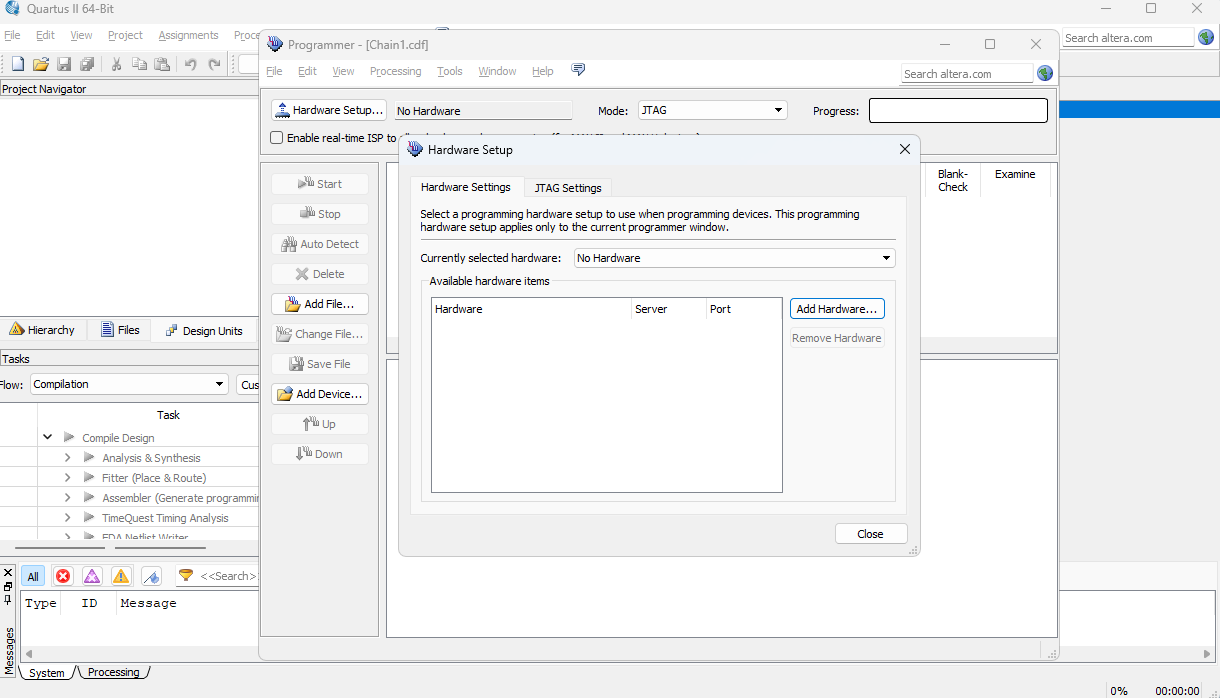Expand Fitter (Place & Route) task
The width and height of the screenshot is (1220, 698).
tap(67, 478)
